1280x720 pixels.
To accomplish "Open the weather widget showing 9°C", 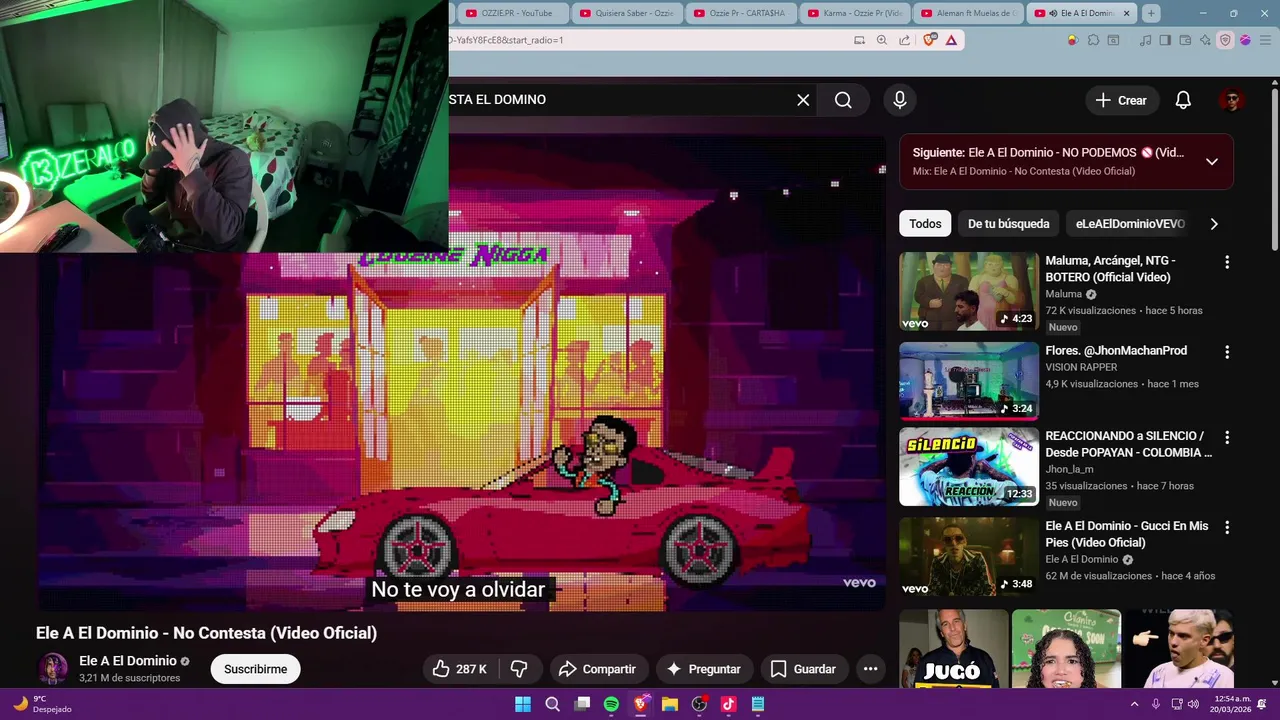I will [42, 704].
